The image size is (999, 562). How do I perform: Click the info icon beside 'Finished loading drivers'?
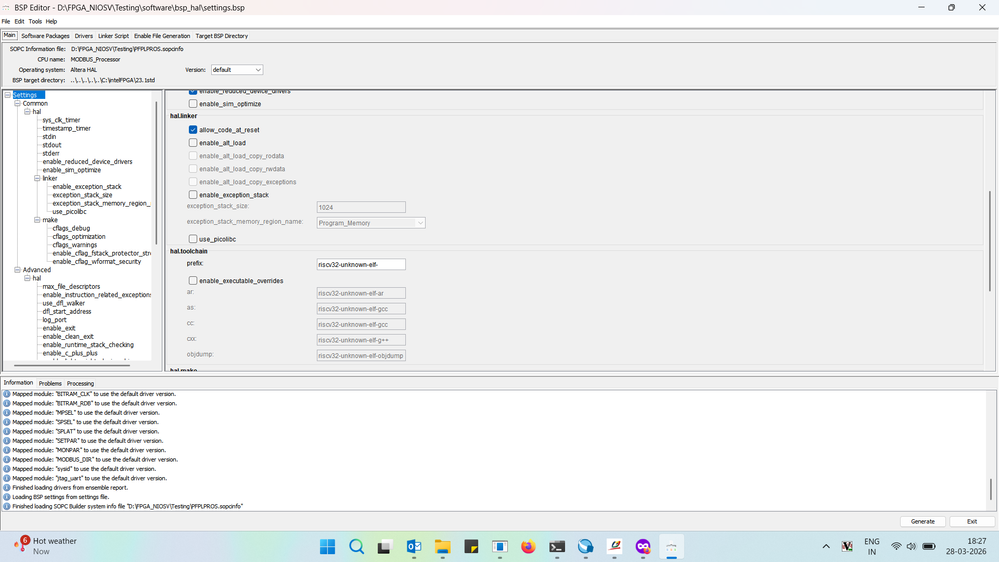point(6,487)
